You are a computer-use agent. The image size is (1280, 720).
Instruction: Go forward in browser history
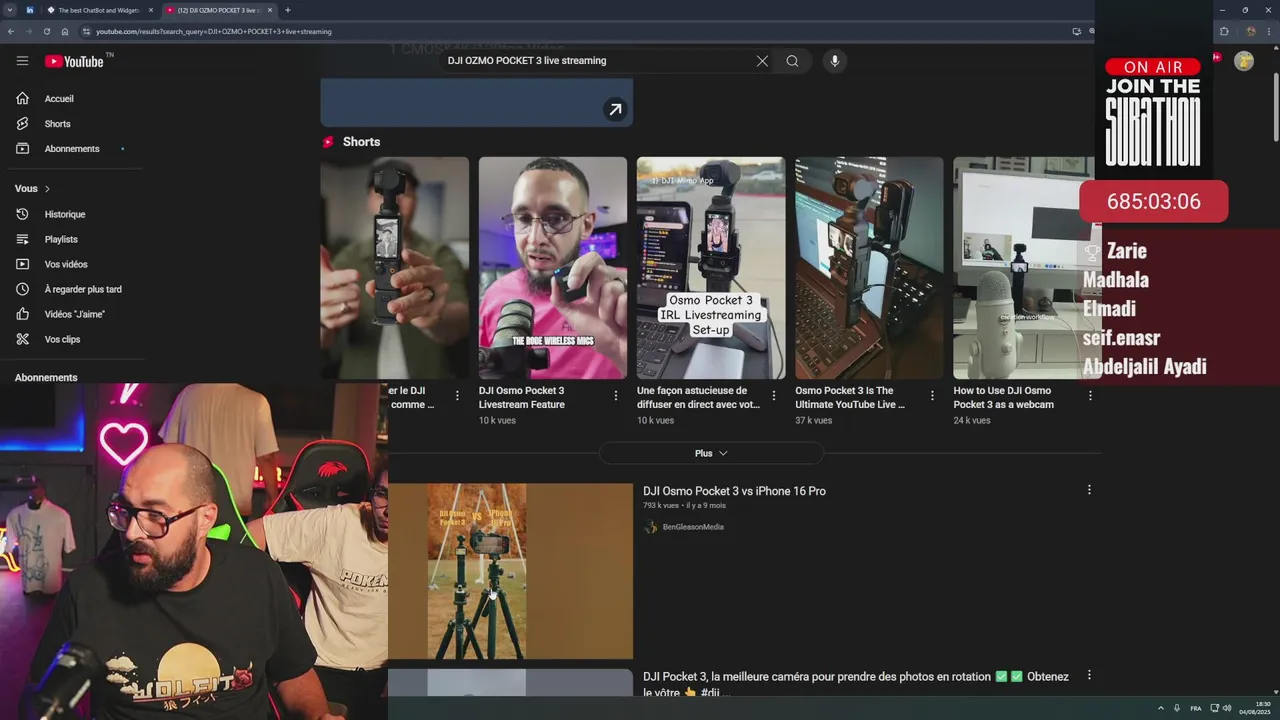pos(28,31)
